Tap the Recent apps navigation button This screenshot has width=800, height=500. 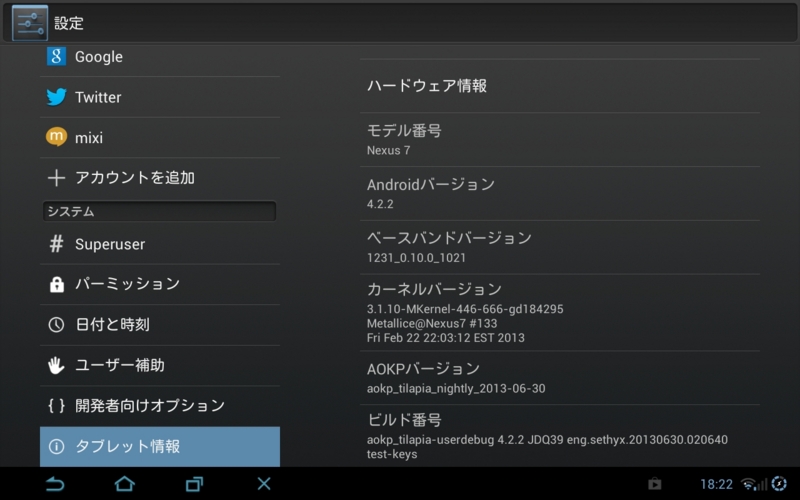[194, 484]
